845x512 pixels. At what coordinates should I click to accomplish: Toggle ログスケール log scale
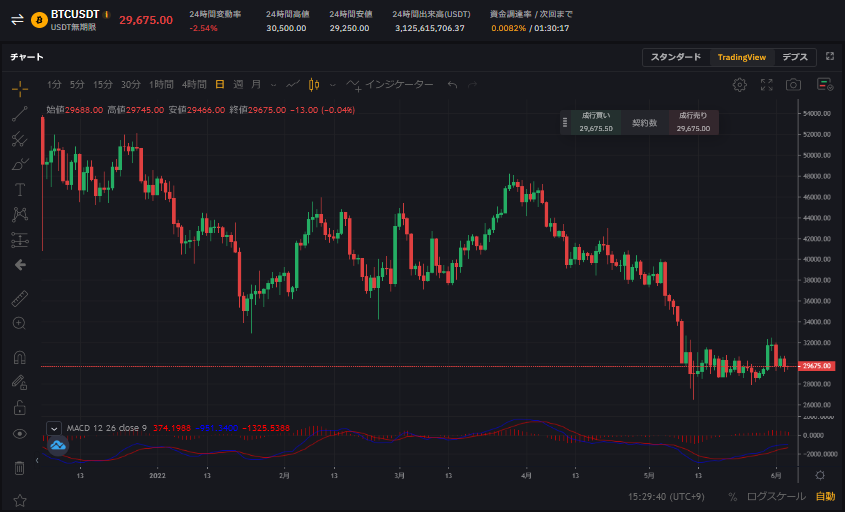[x=776, y=496]
